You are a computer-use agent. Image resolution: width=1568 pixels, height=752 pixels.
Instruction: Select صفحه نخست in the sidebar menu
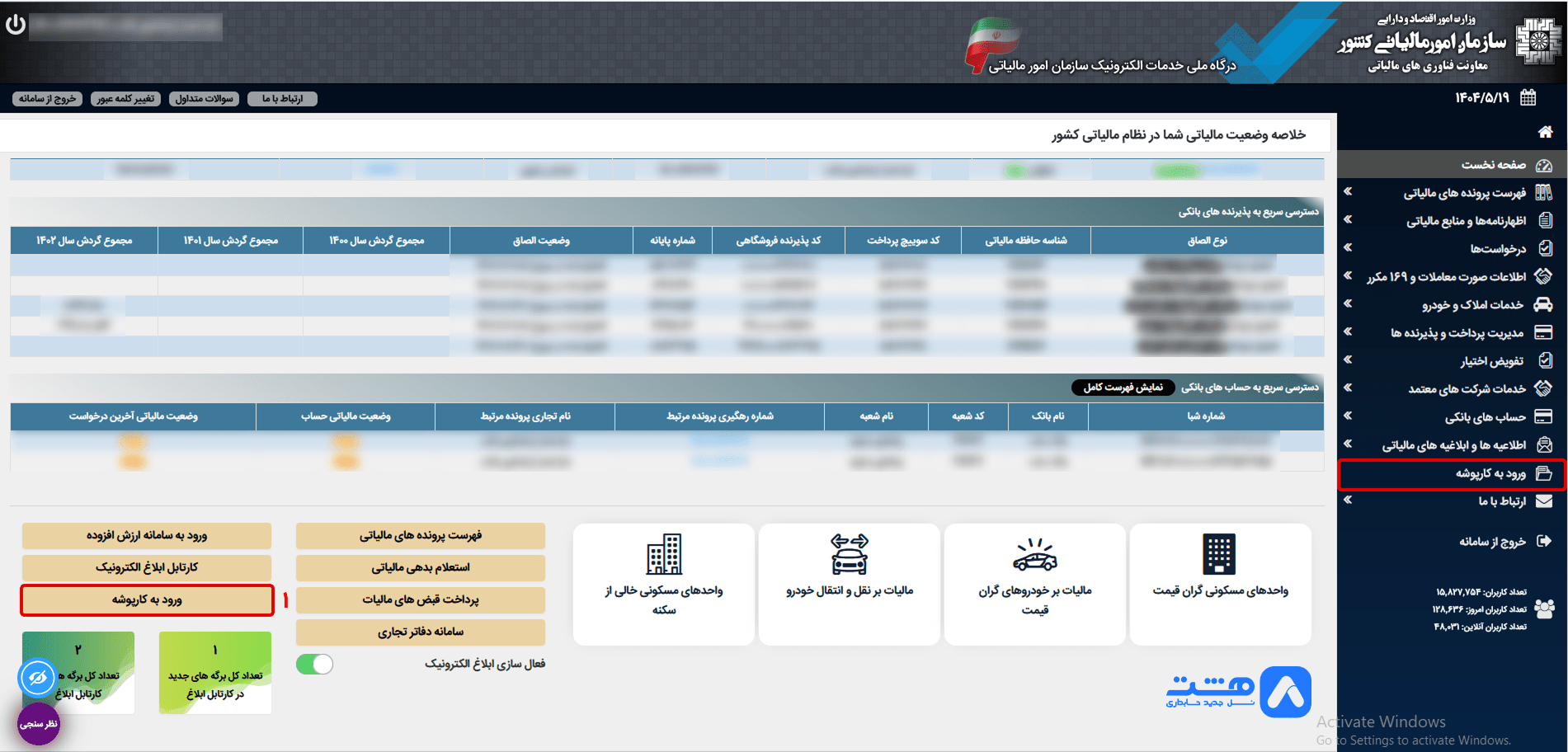coord(1493,165)
